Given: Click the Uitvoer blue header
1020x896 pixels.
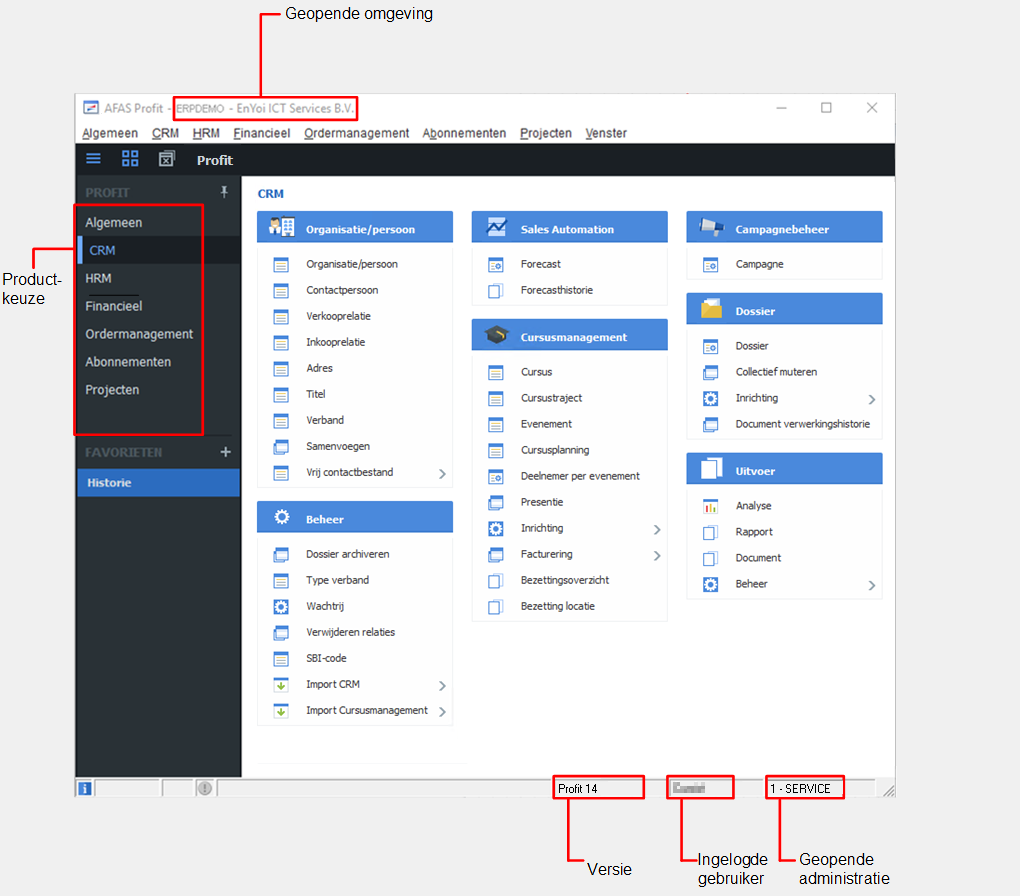Looking at the screenshot, I should [784, 468].
